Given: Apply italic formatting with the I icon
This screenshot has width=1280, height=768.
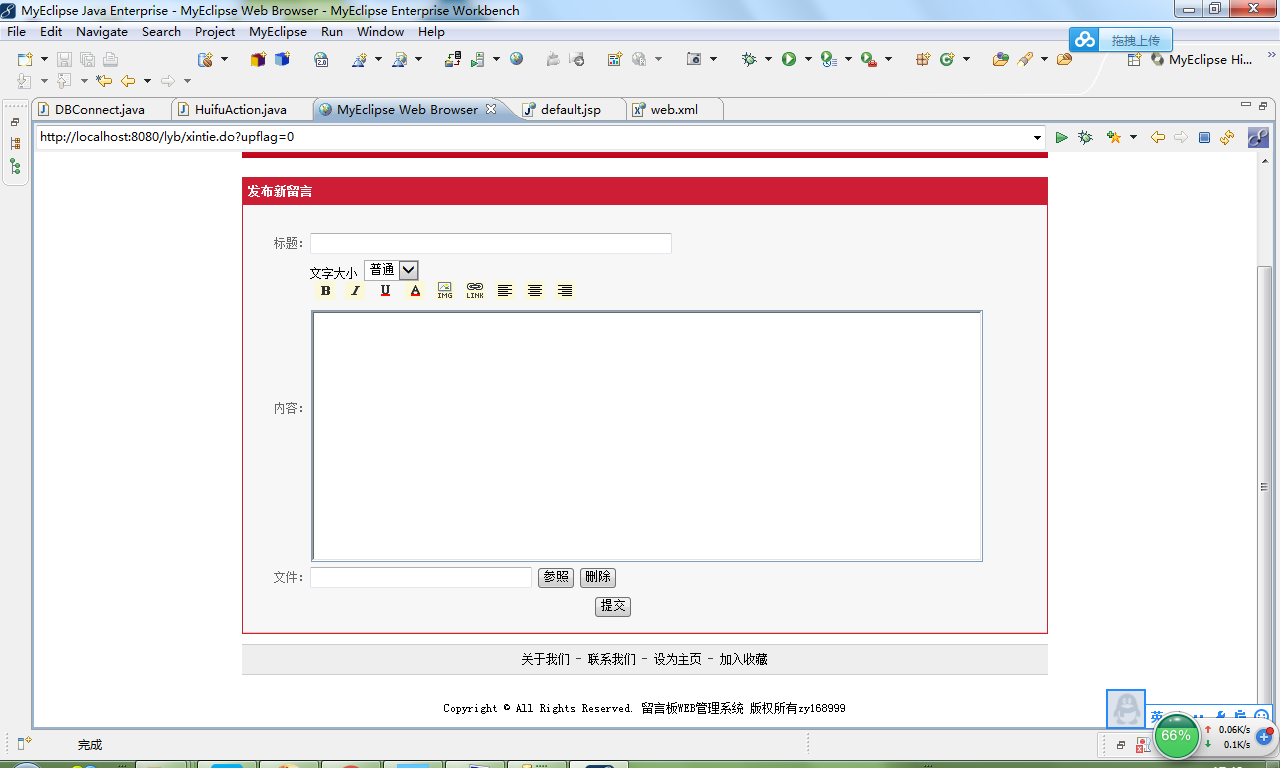Looking at the screenshot, I should coord(355,290).
